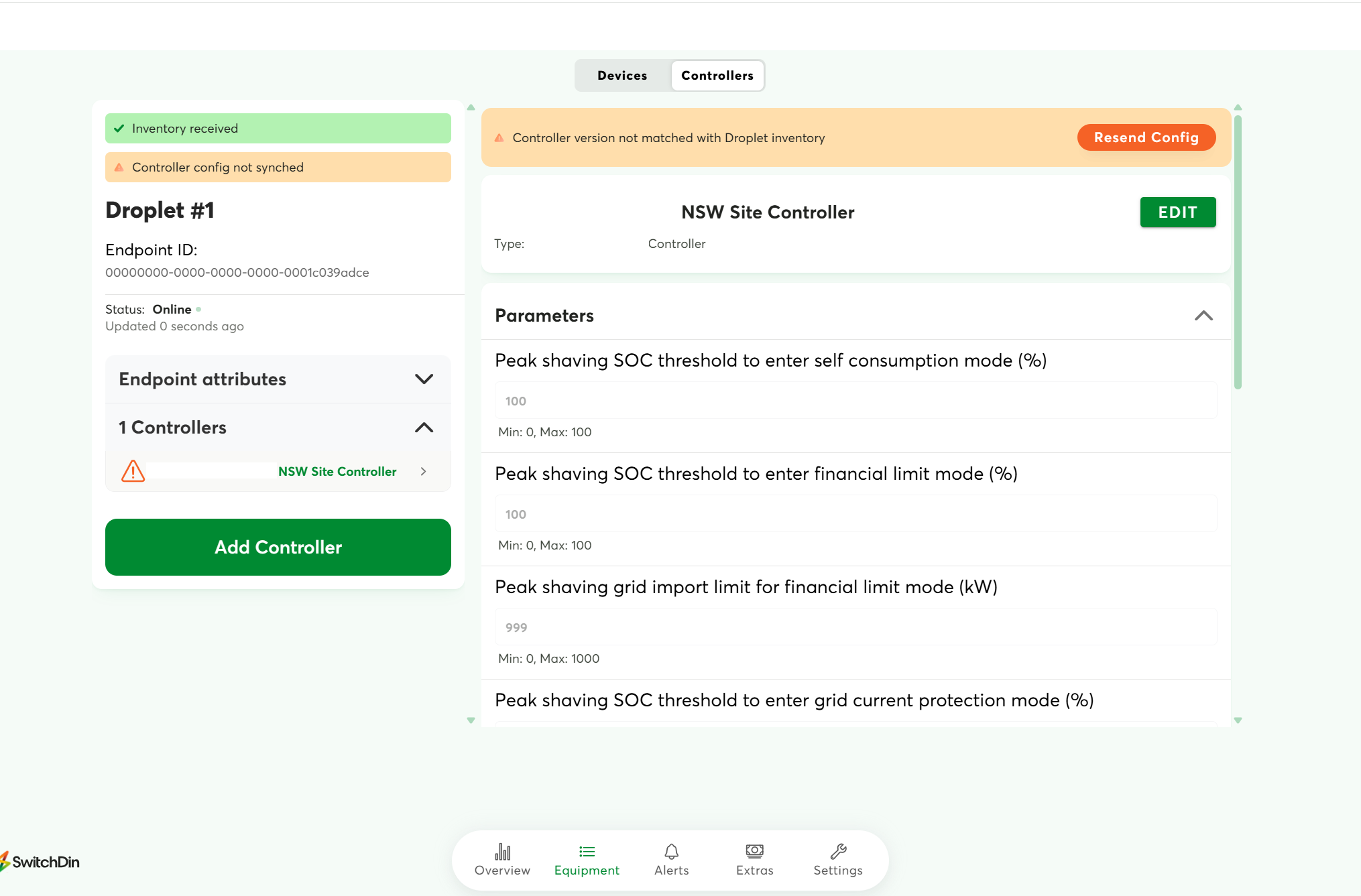Collapse the 1 Controllers section
Screen dimensions: 1361x896
pos(424,428)
